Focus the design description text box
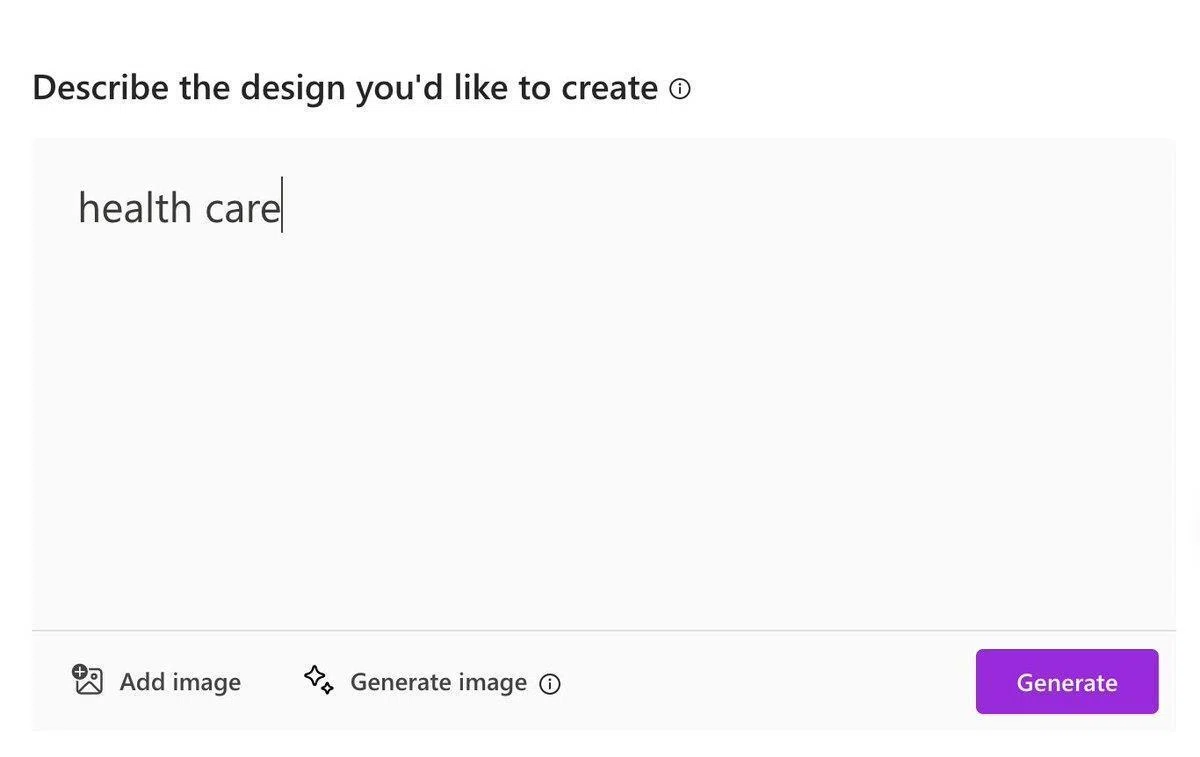 (604, 384)
